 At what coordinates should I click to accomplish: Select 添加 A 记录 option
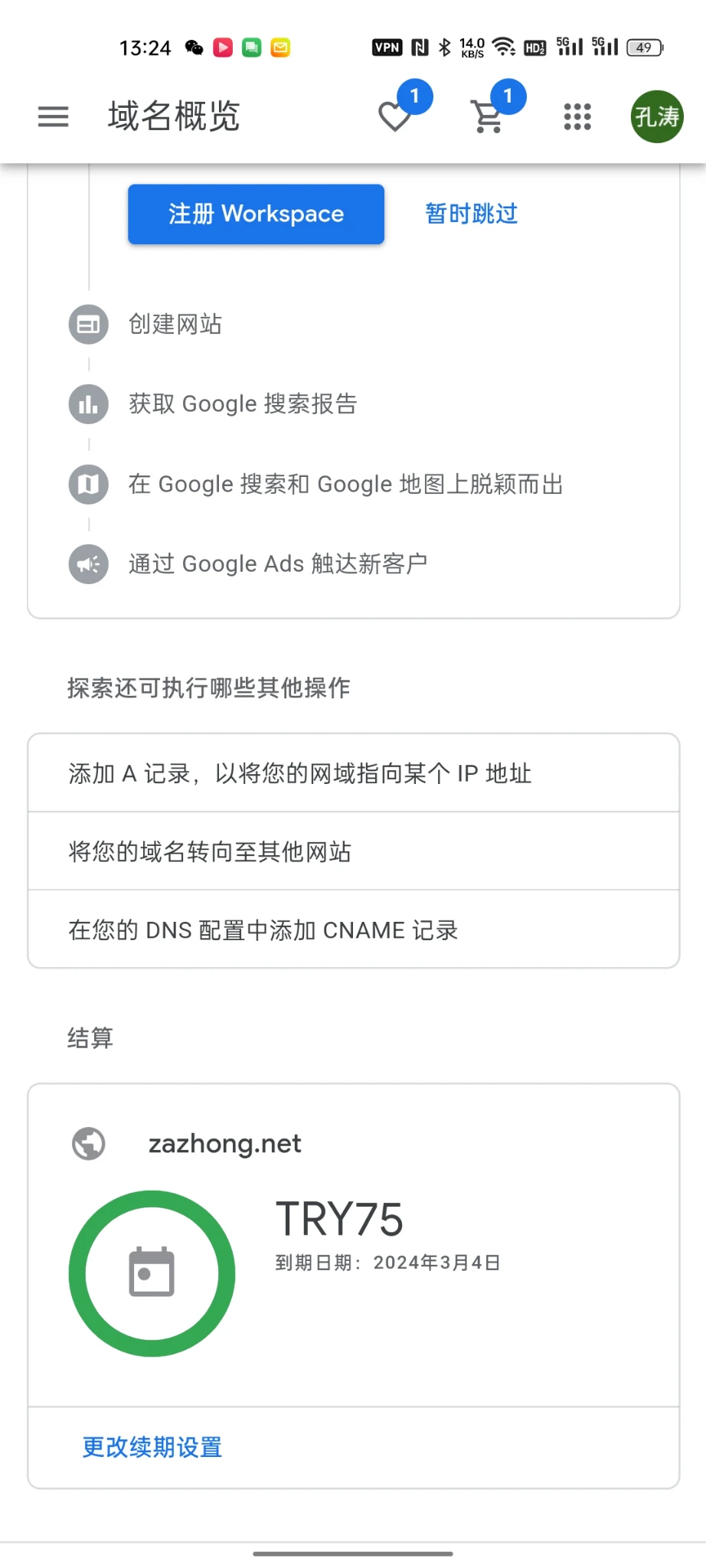[x=353, y=773]
